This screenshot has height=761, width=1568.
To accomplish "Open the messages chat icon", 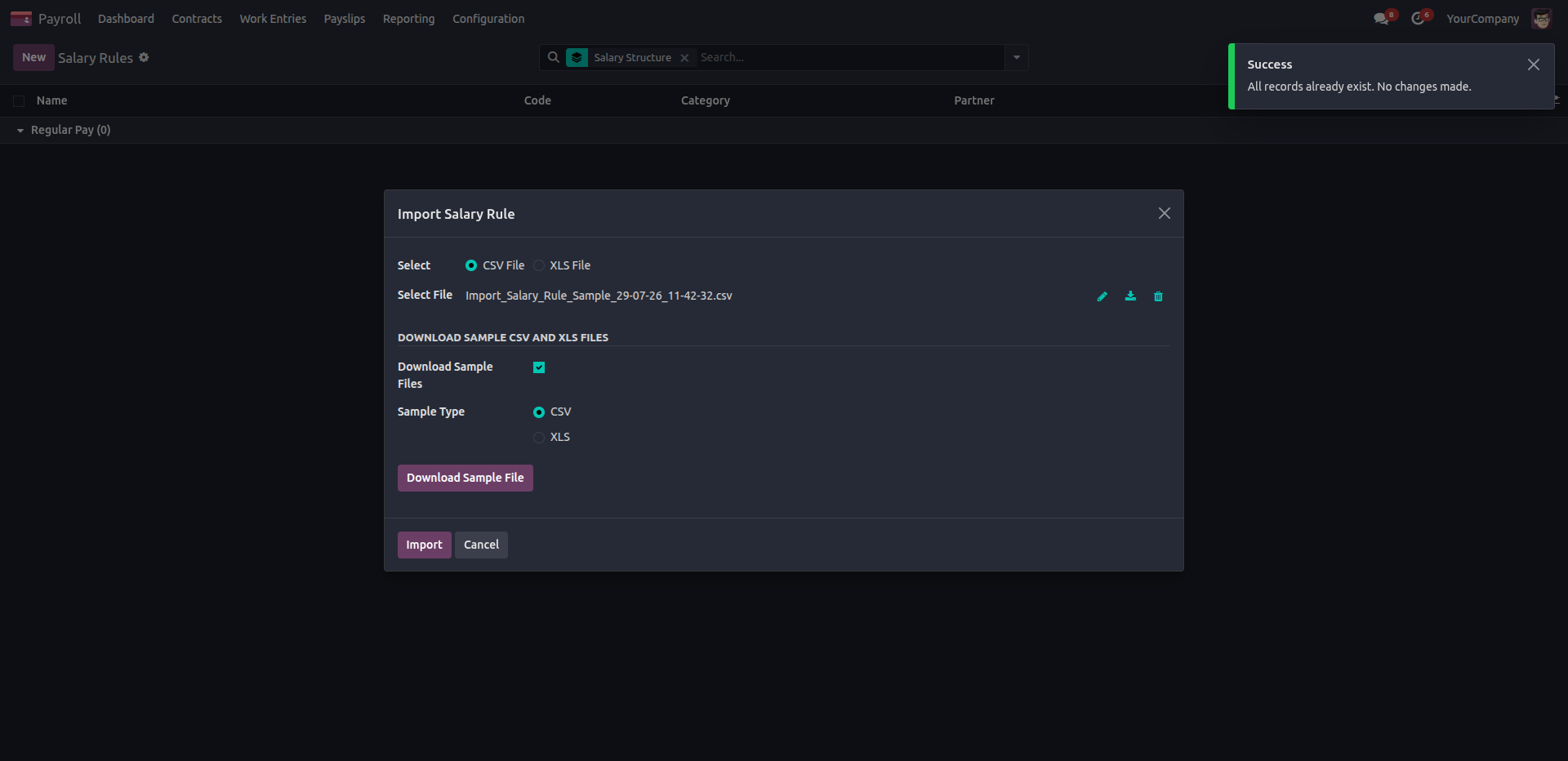I will 1382,19.
